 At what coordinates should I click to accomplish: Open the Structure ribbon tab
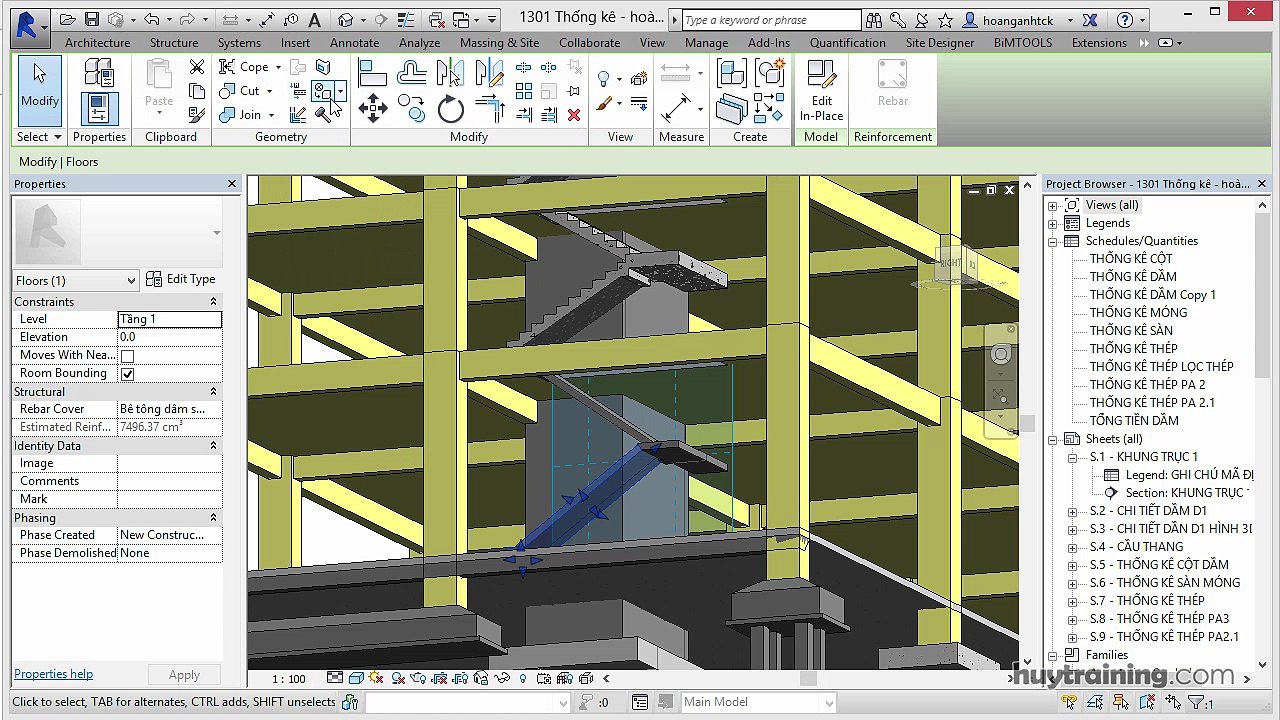pos(174,43)
